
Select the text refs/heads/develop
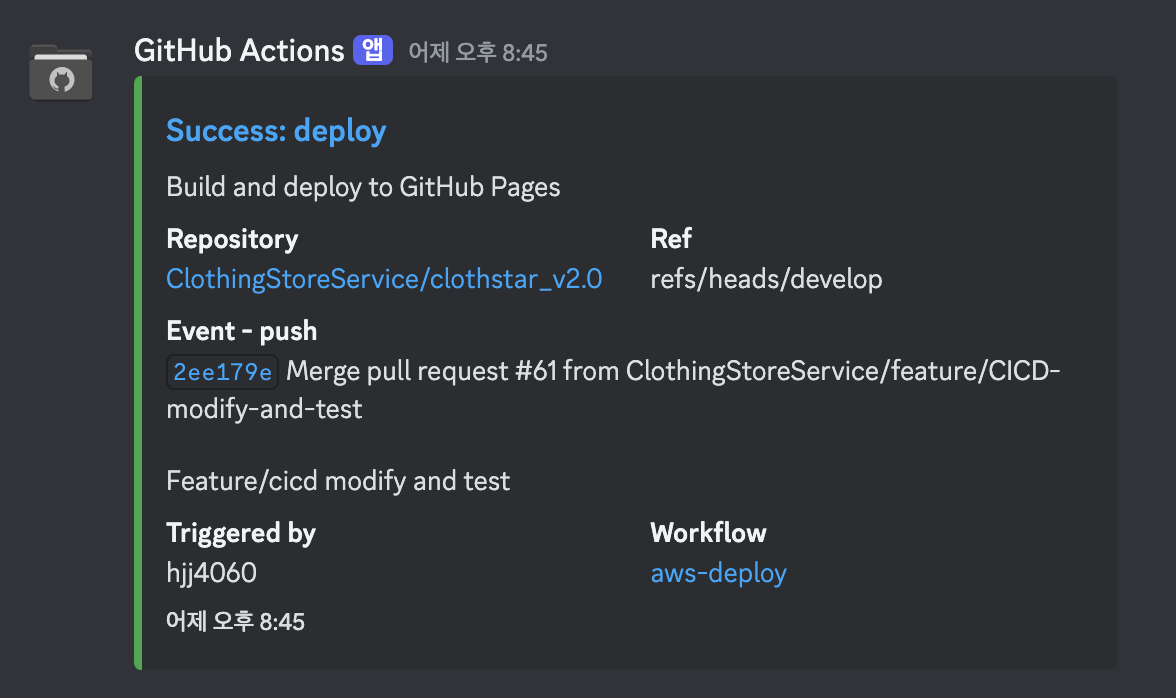point(766,279)
